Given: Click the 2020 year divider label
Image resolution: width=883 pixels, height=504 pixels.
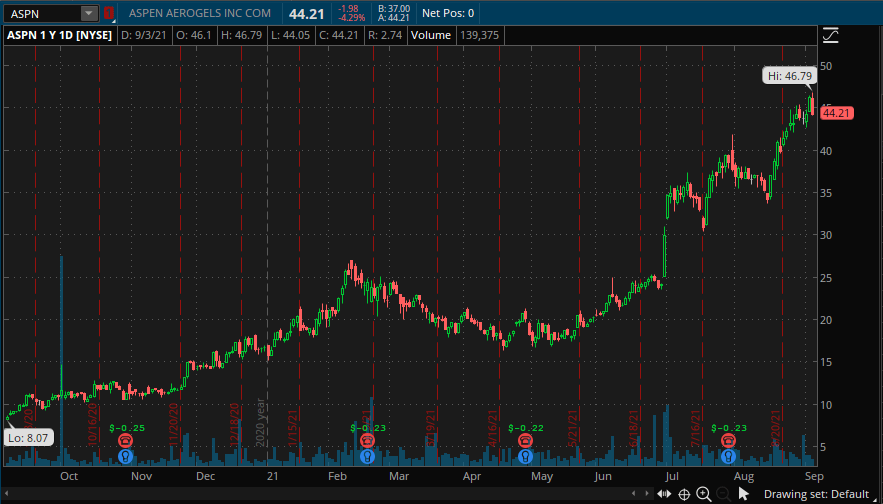Looking at the screenshot, I should 260,422.
